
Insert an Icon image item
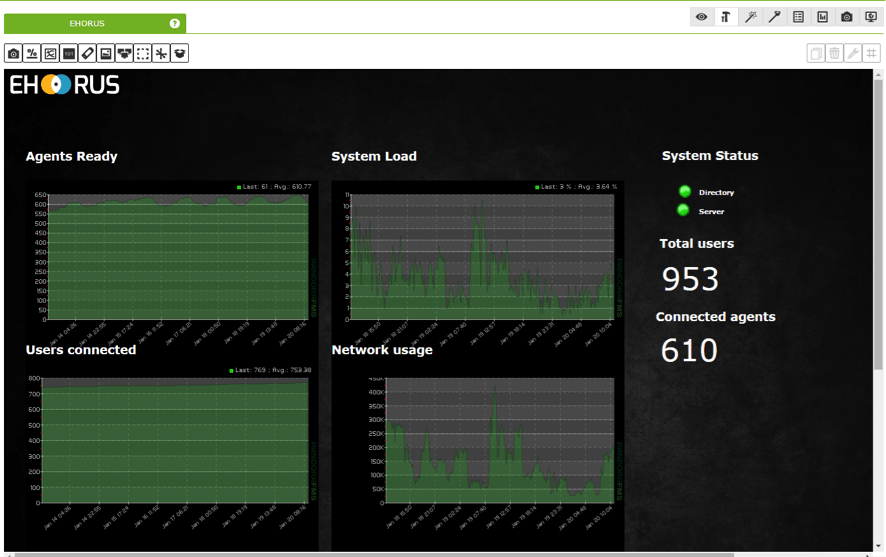pos(106,54)
